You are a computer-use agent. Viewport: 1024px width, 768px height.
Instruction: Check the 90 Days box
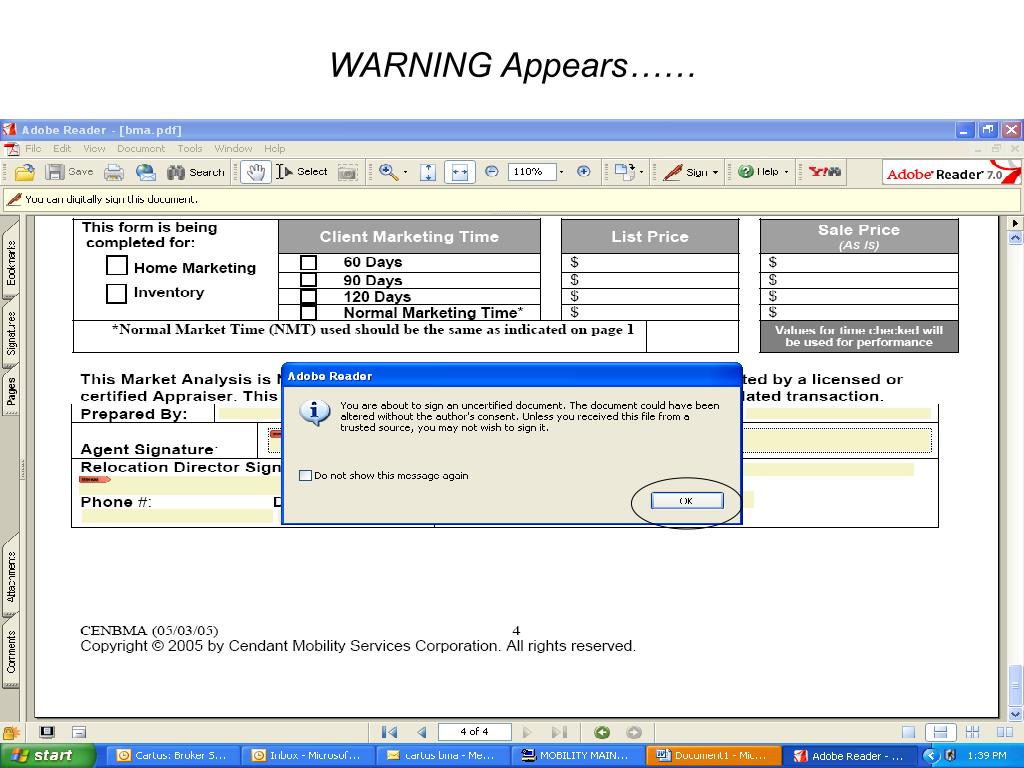(x=308, y=280)
